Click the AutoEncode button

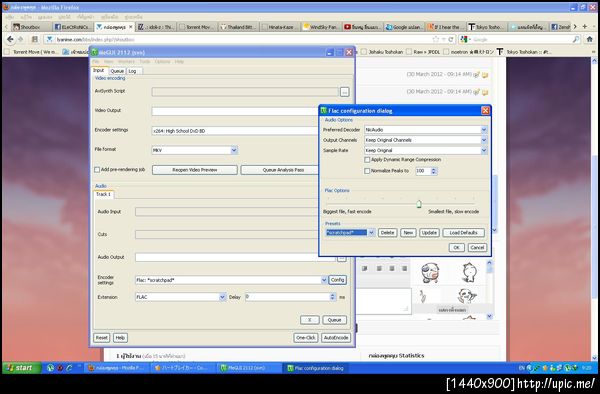pyautogui.click(x=336, y=338)
